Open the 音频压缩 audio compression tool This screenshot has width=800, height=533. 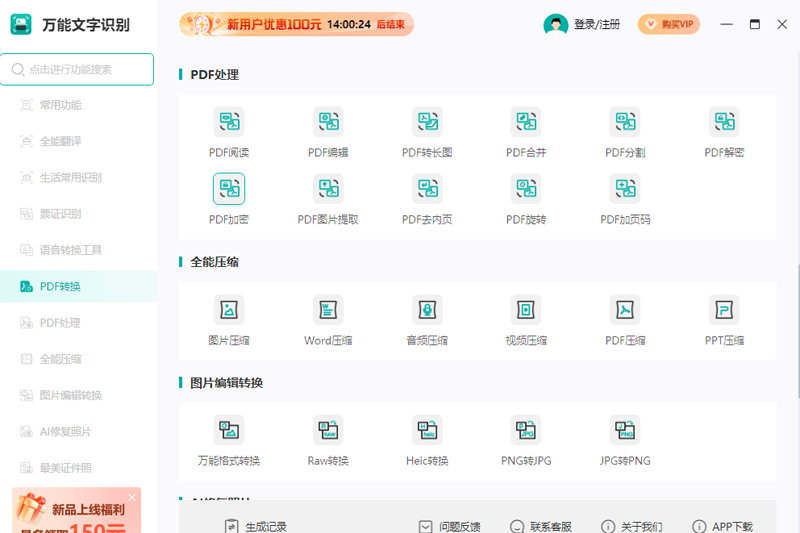427,310
